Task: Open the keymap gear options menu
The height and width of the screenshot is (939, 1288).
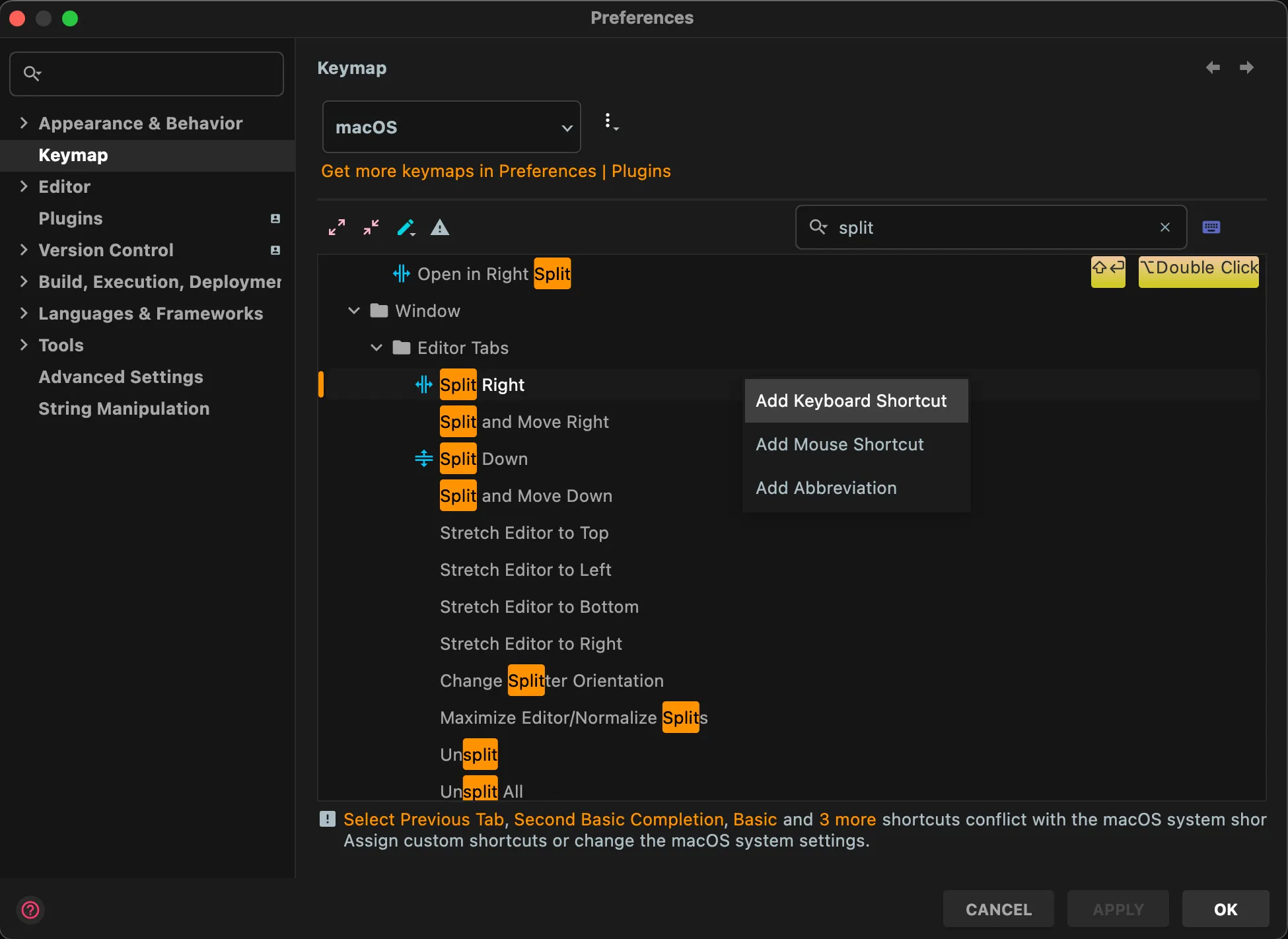Action: pyautogui.click(x=611, y=122)
